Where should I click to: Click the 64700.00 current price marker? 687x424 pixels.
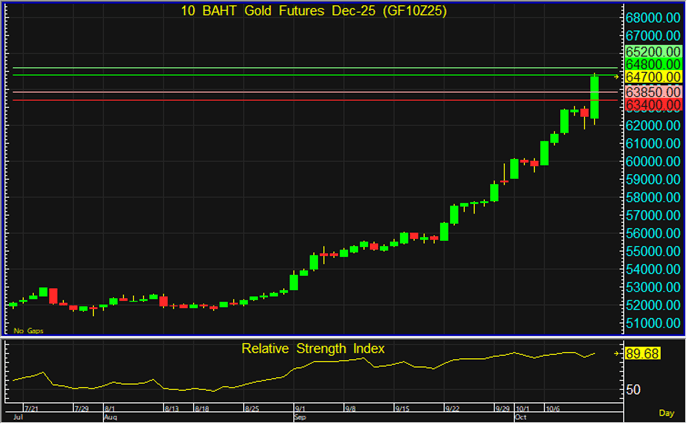click(653, 76)
